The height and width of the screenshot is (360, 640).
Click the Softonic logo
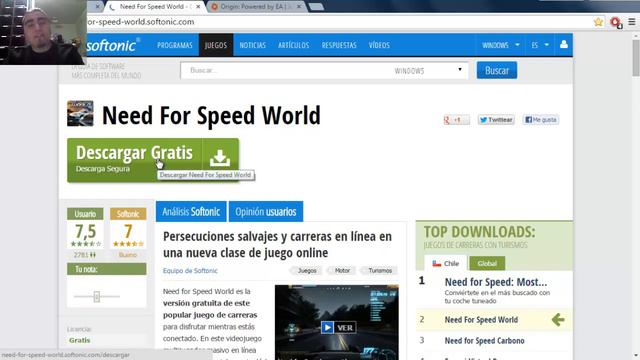pyautogui.click(x=113, y=45)
